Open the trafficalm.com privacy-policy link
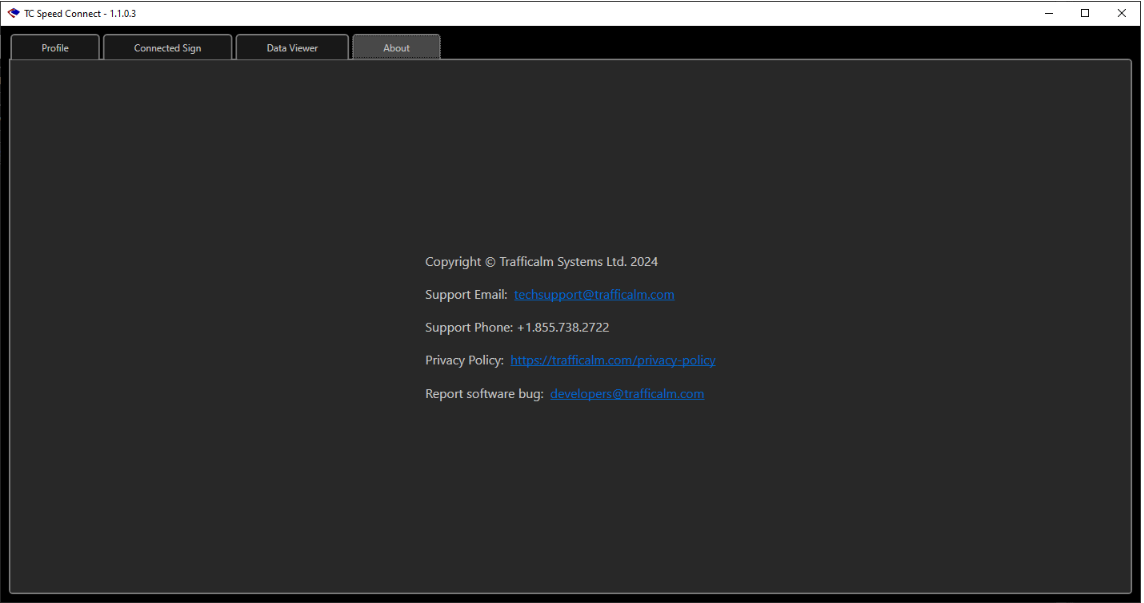 (613, 361)
